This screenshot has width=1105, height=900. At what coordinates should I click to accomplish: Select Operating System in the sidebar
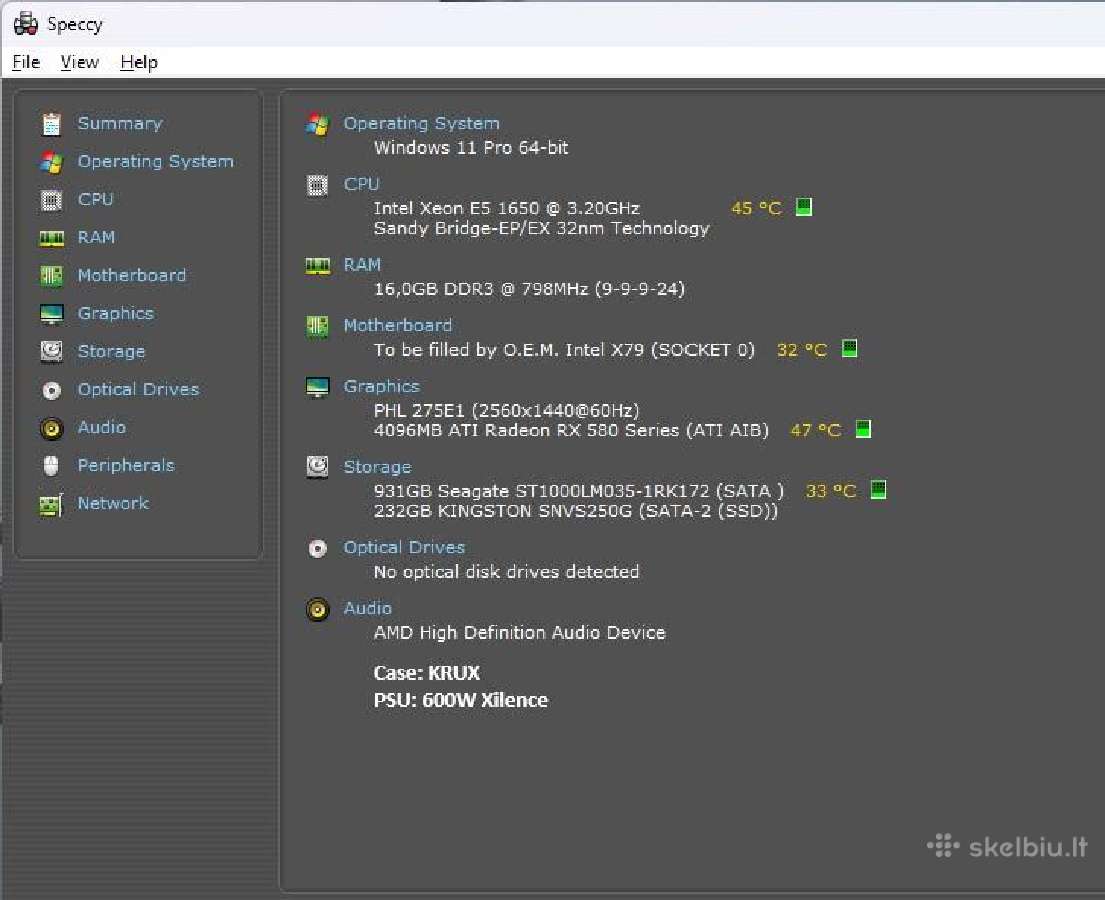tap(155, 161)
